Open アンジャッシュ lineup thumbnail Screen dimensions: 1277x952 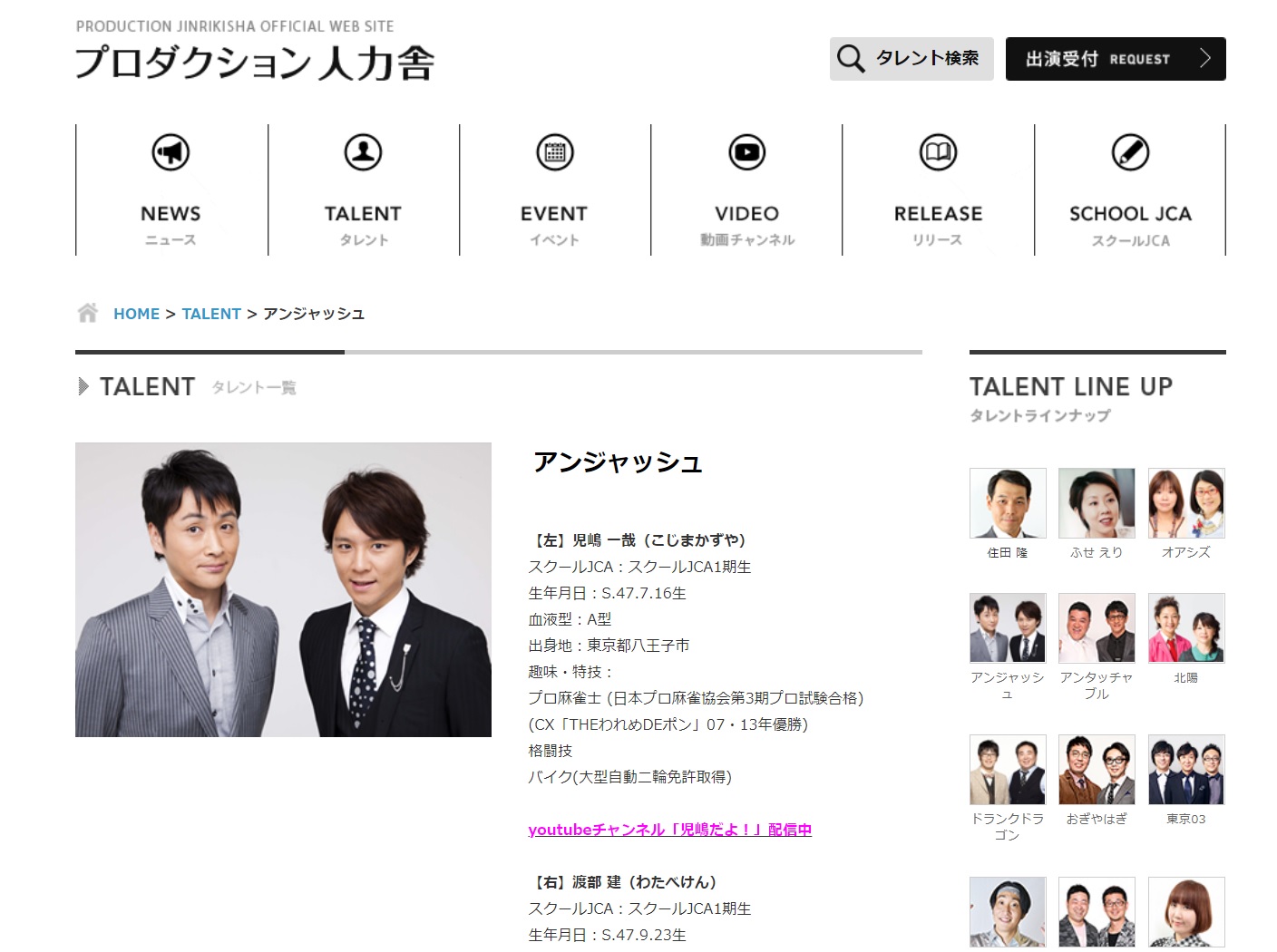[x=1008, y=628]
